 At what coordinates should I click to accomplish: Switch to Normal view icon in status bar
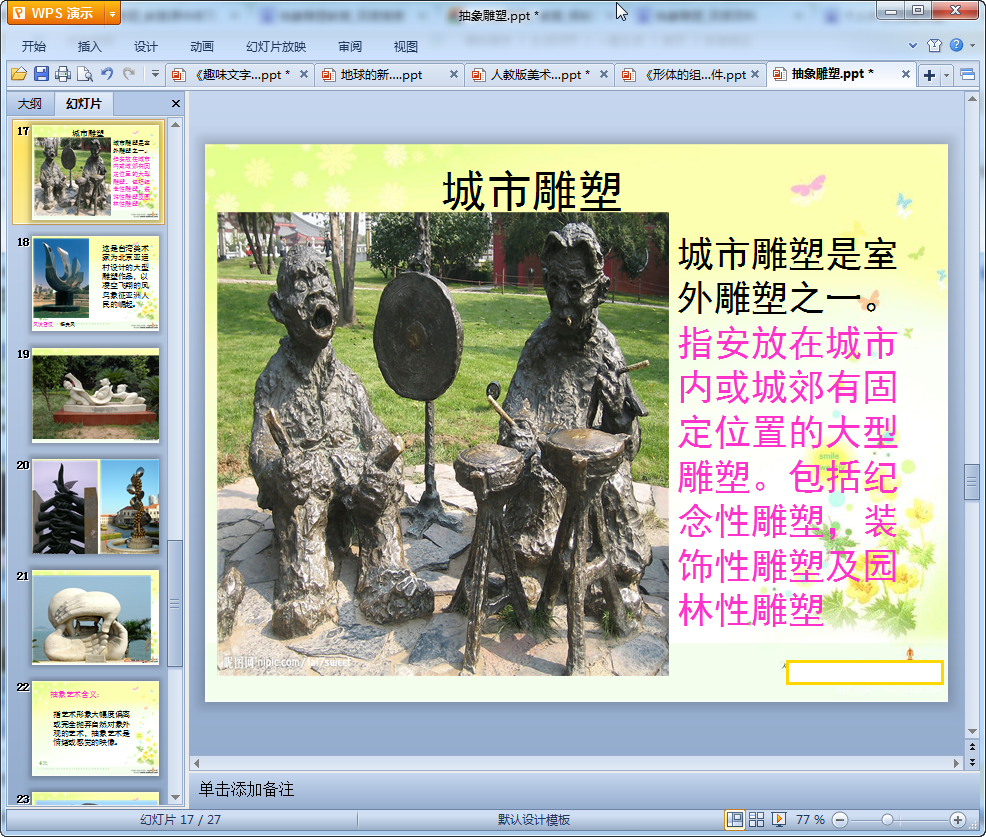point(734,819)
